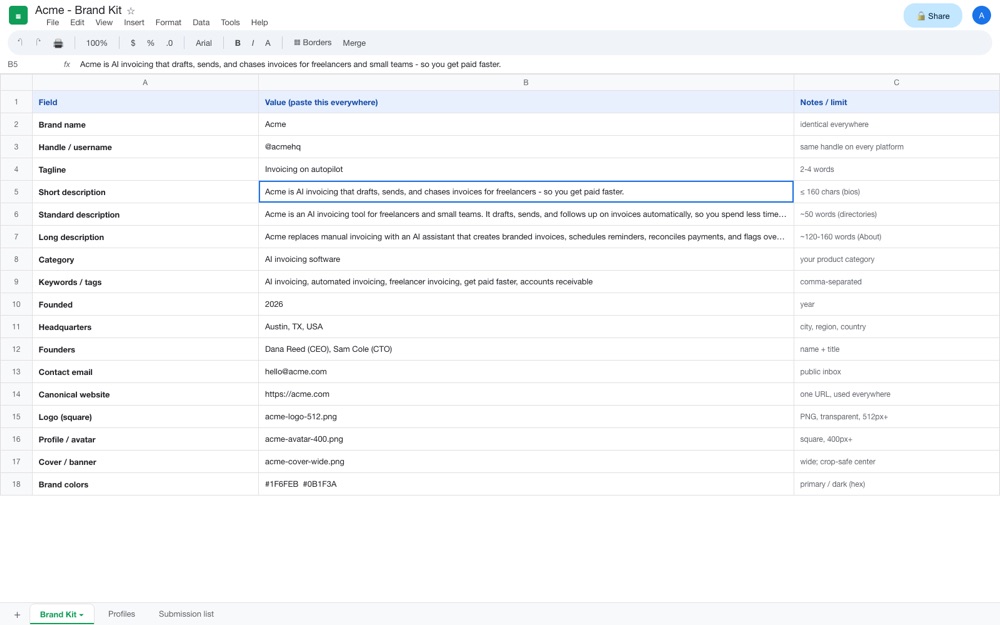Screen dimensions: 1000x625
Task: Select column A header
Action: tap(145, 82)
